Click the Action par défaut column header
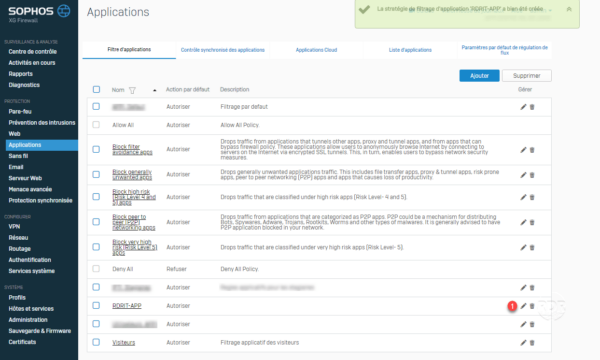600x360 pixels. pos(188,90)
